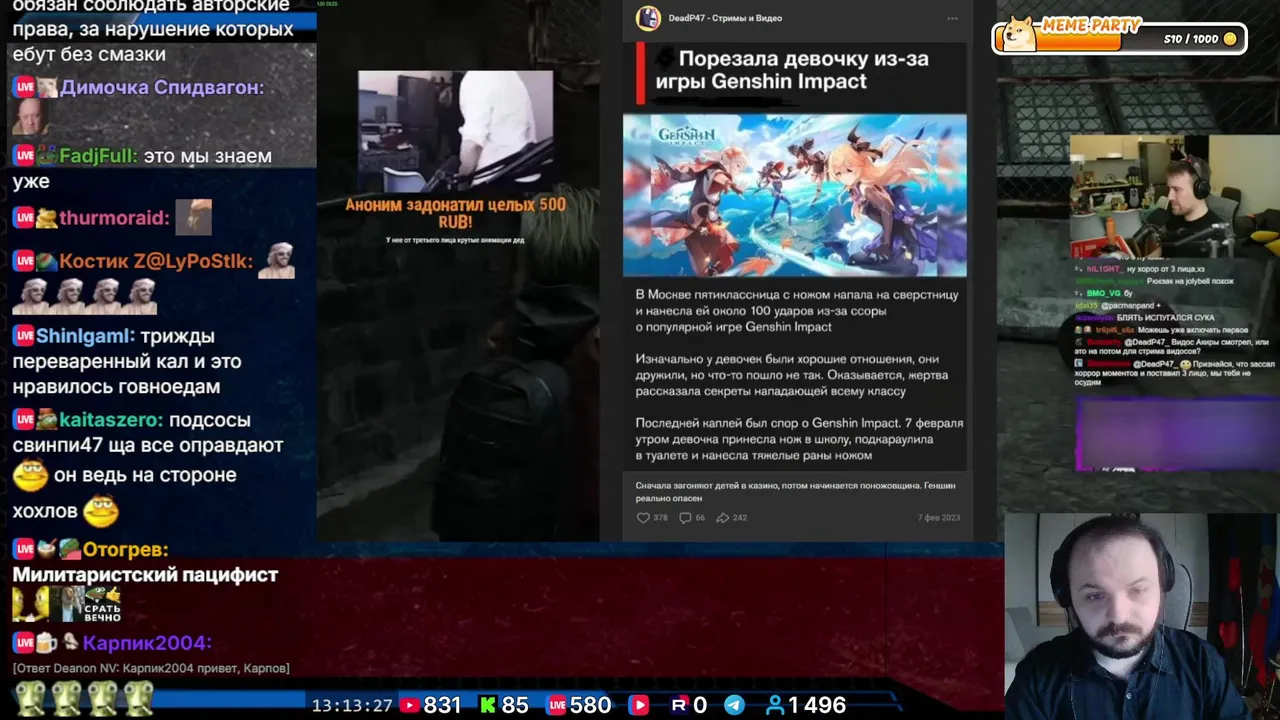Click the DeadP47 community avatar

point(648,18)
